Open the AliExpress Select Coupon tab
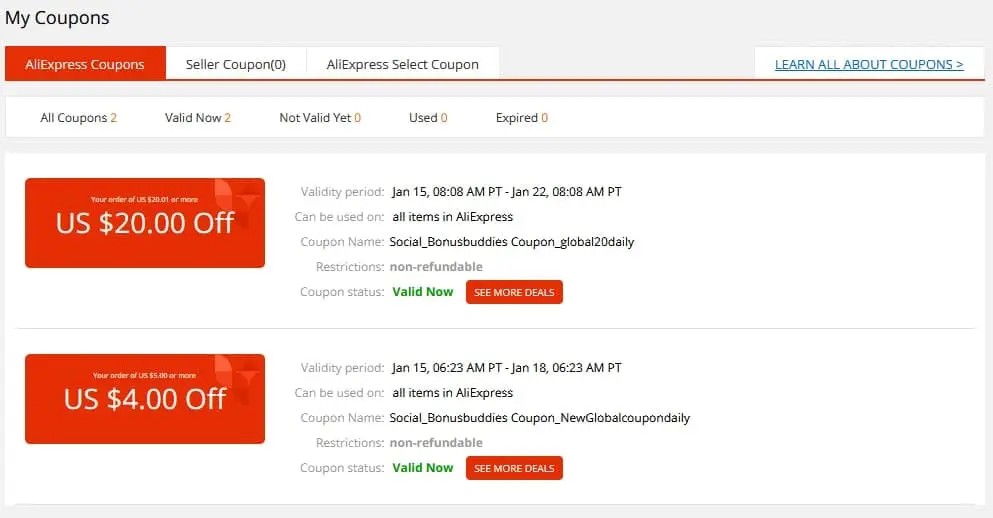Image resolution: width=993 pixels, height=518 pixels. 403,64
